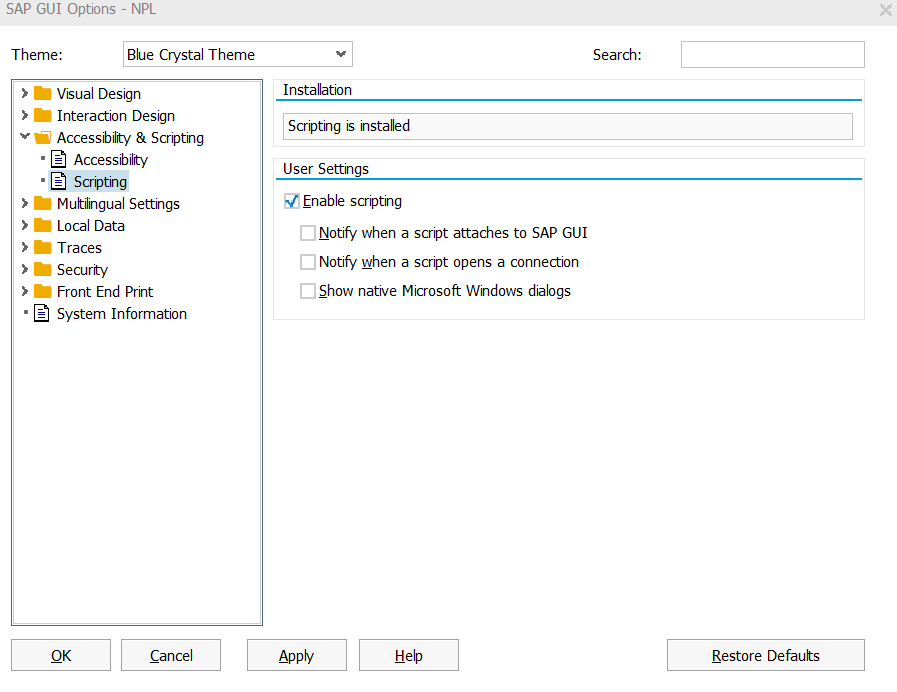
Task: Click the 'Scripting is installed' status field
Action: 567,126
